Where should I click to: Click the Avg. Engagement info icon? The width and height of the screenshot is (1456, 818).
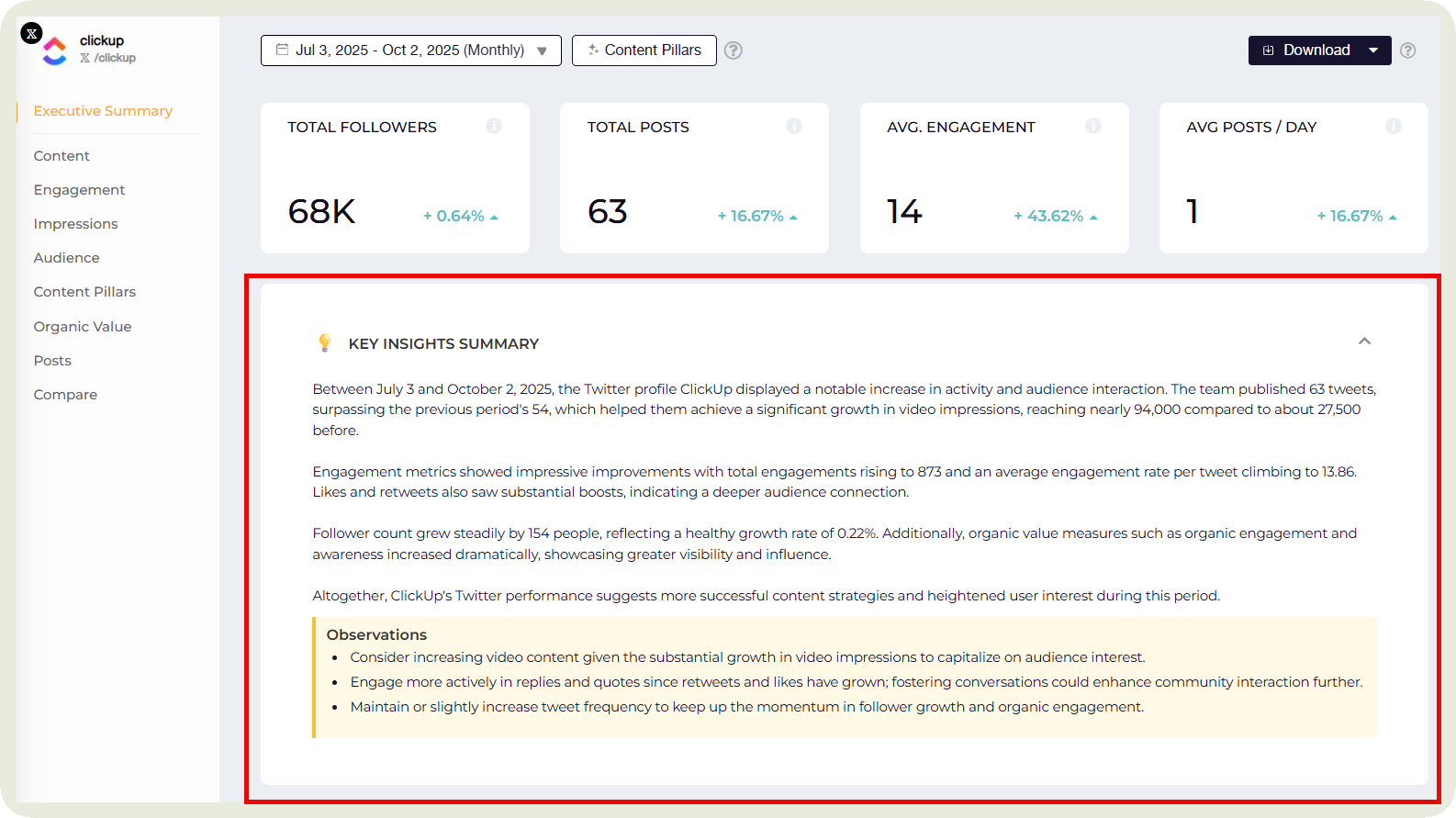(x=1093, y=126)
